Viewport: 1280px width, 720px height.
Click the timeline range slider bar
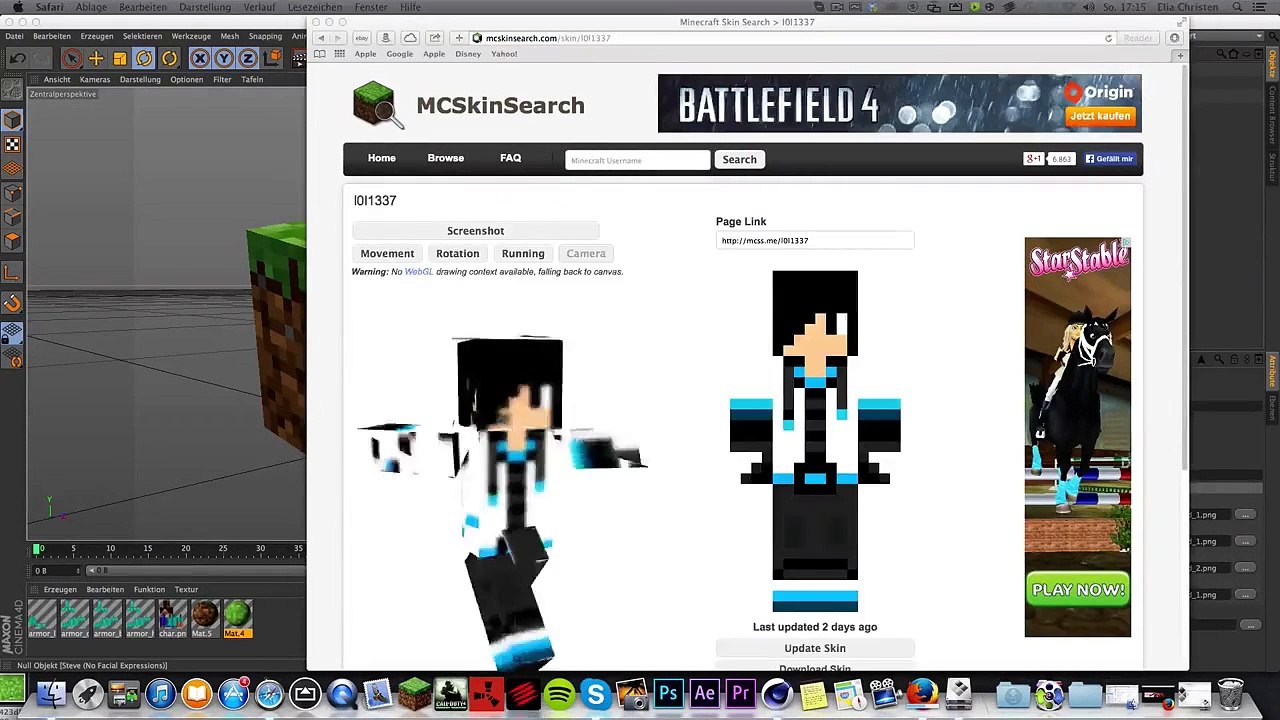coord(195,571)
